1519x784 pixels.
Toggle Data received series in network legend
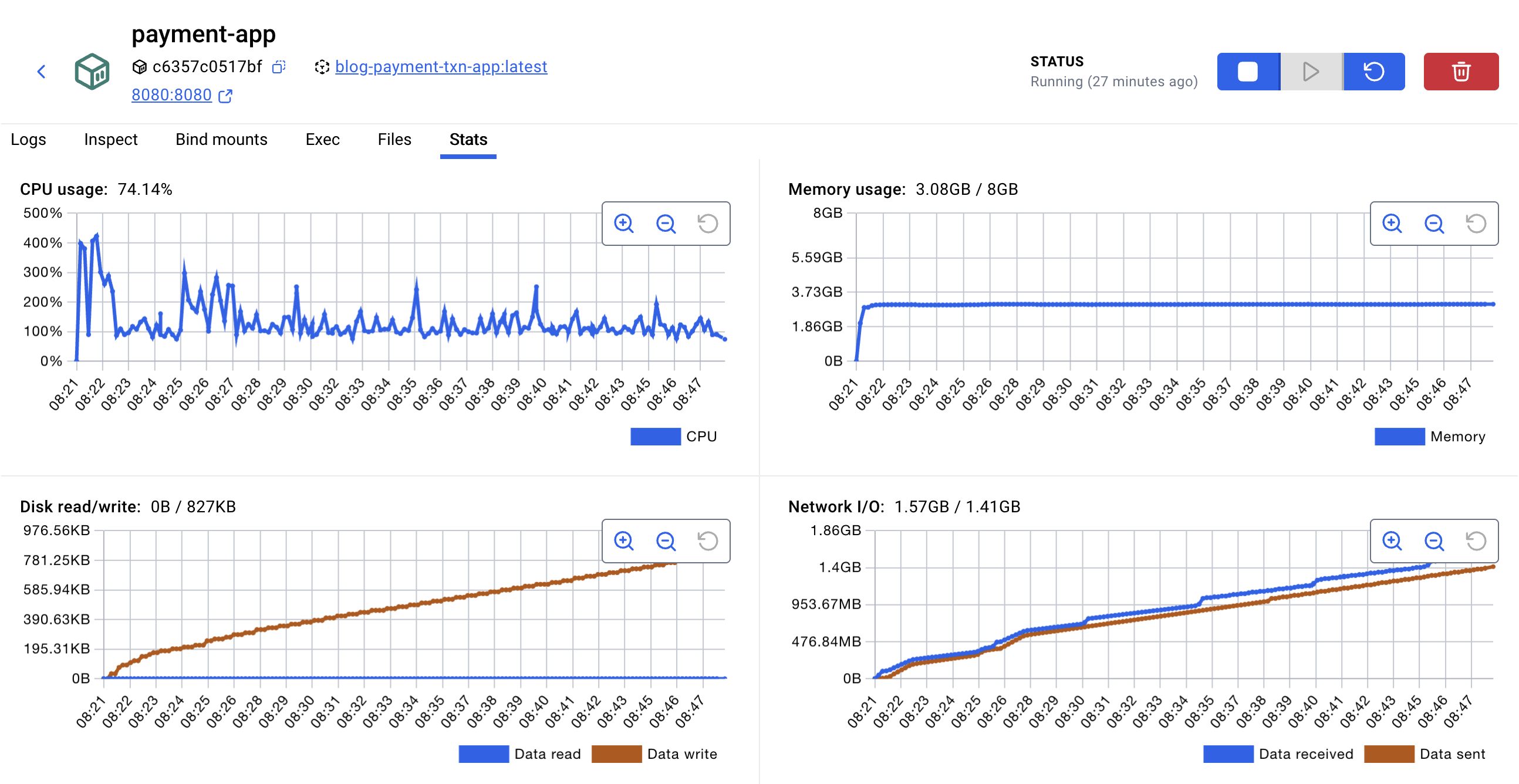pyautogui.click(x=1228, y=753)
